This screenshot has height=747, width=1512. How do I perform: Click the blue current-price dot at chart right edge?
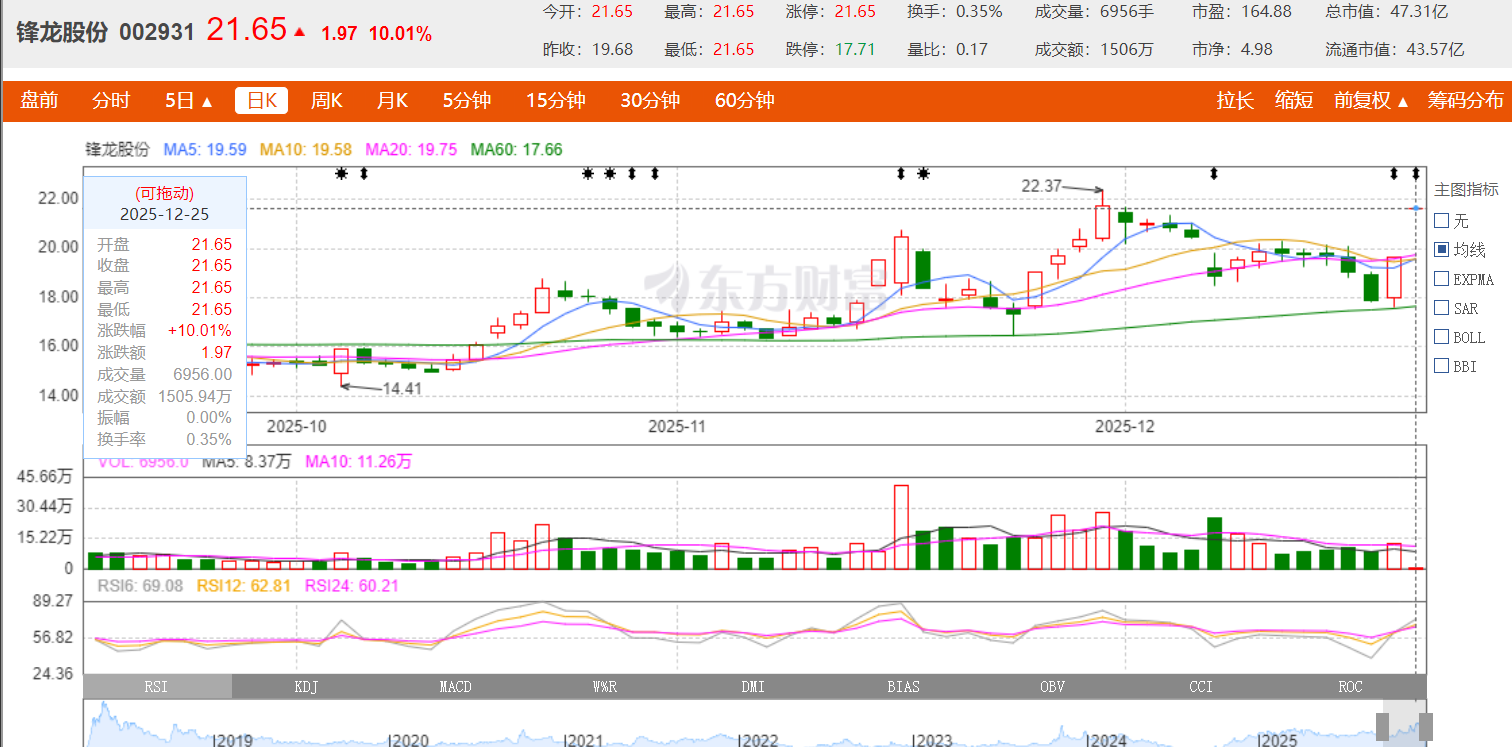click(x=1417, y=208)
